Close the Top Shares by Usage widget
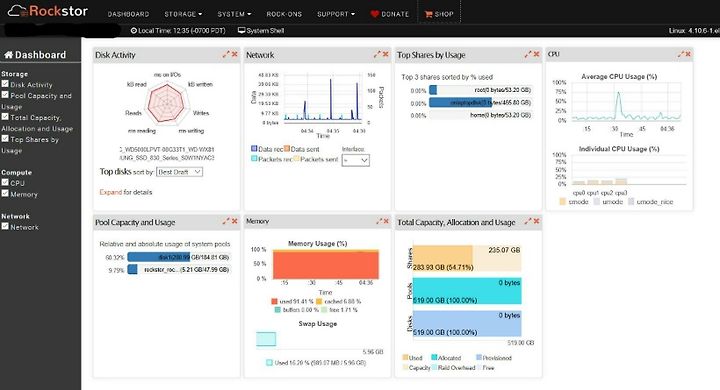 pos(536,54)
